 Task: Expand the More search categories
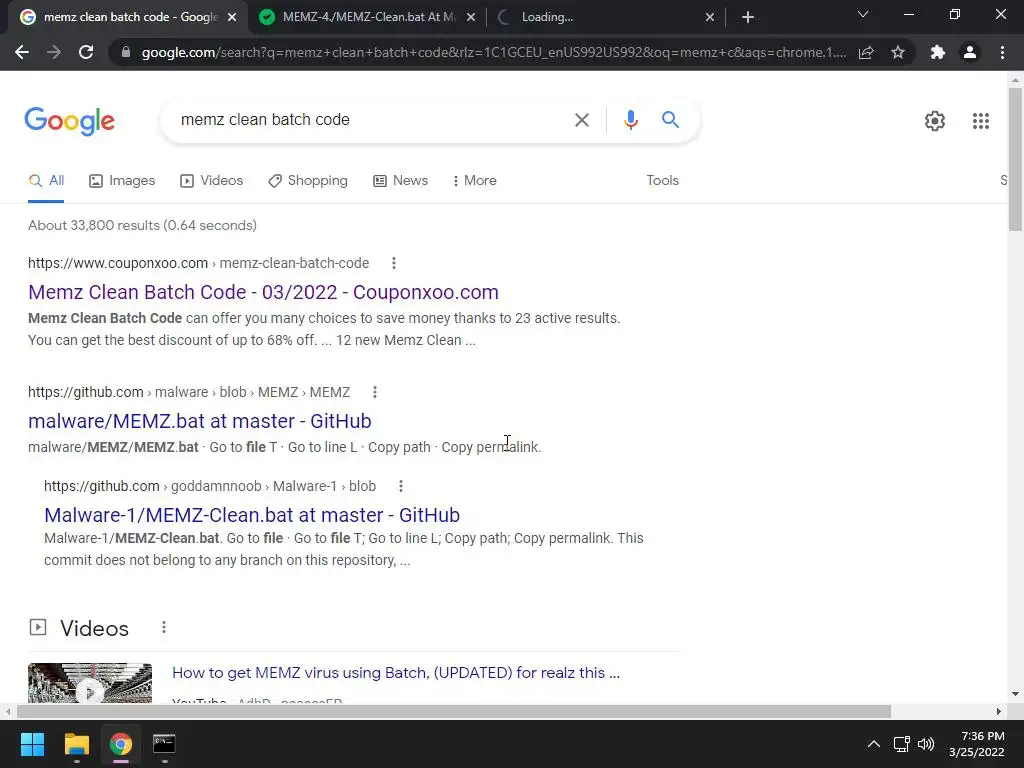click(x=474, y=181)
